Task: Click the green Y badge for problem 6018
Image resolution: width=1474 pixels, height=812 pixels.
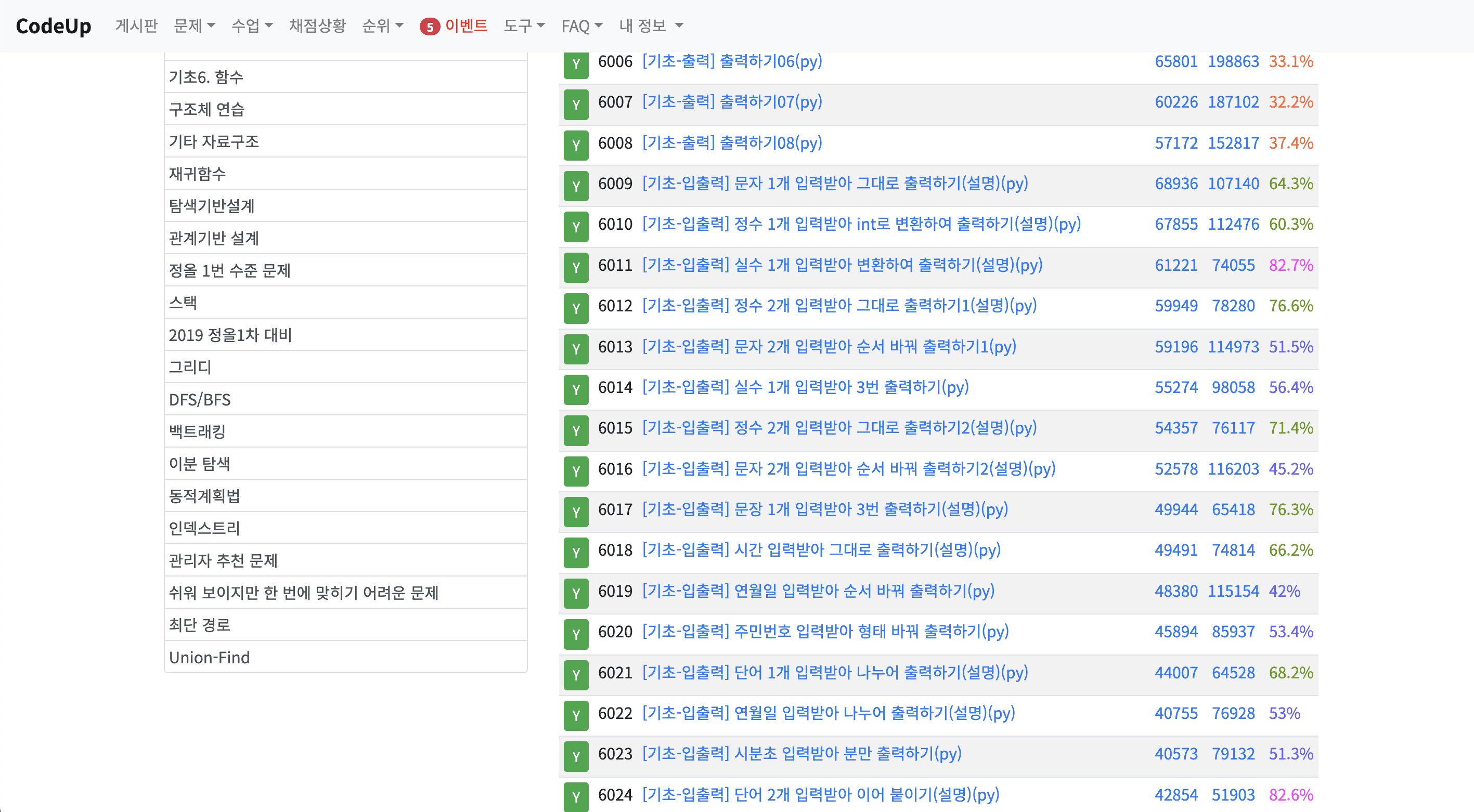Action: [x=576, y=553]
